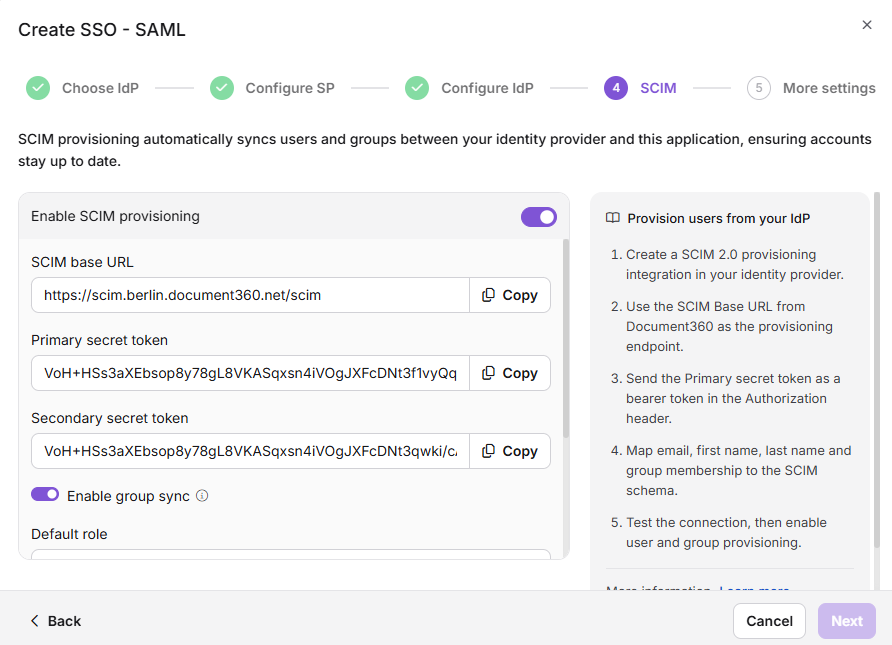Close the Create SSO - SAML dialog
Screen dimensions: 892x645
pos(866,25)
